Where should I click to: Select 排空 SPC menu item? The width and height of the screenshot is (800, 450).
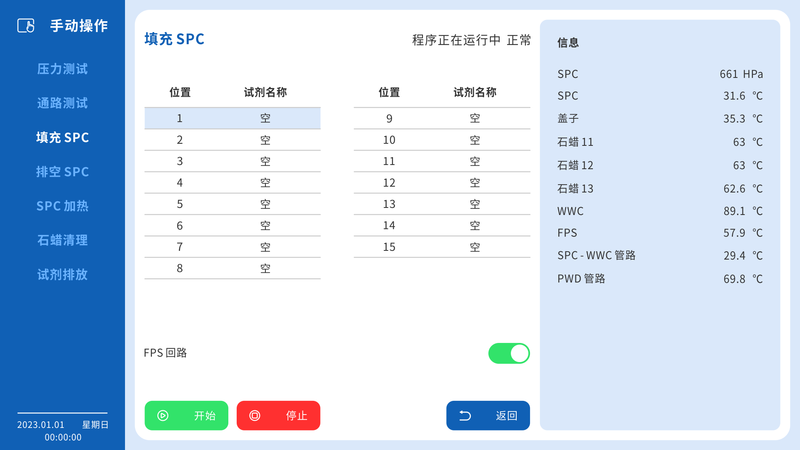[62, 171]
